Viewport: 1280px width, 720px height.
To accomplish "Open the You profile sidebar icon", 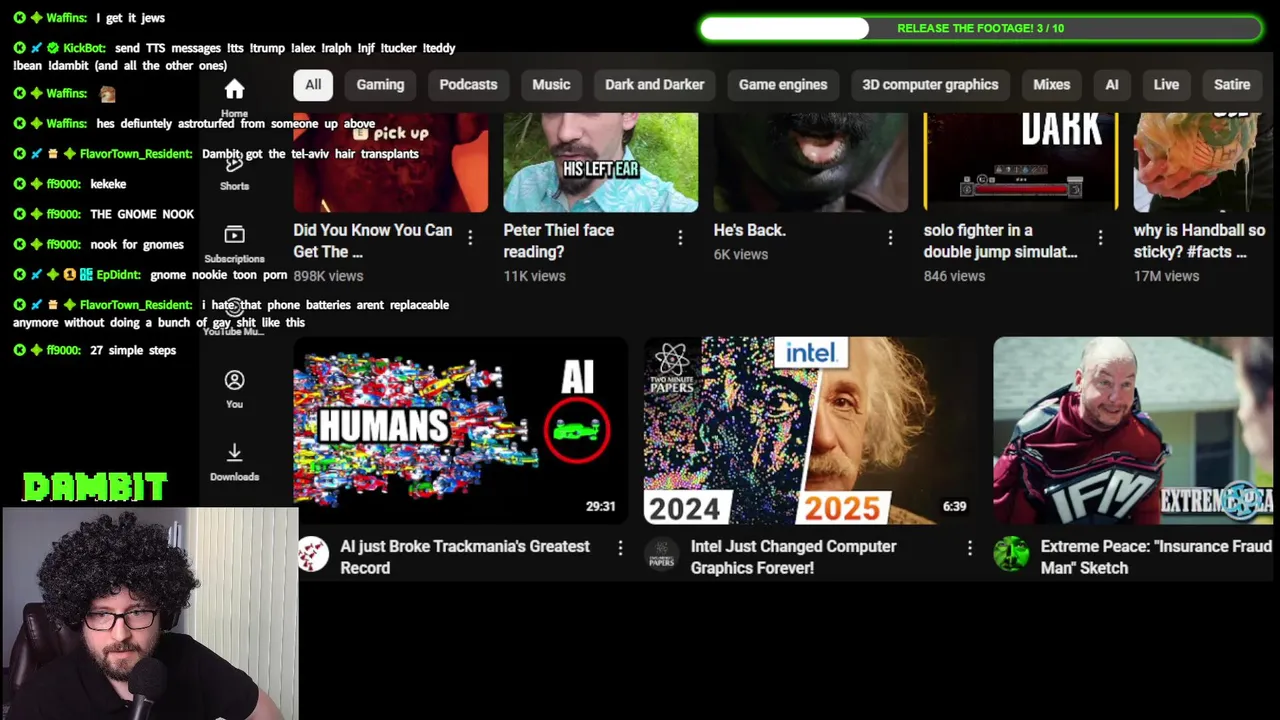I will (x=234, y=380).
